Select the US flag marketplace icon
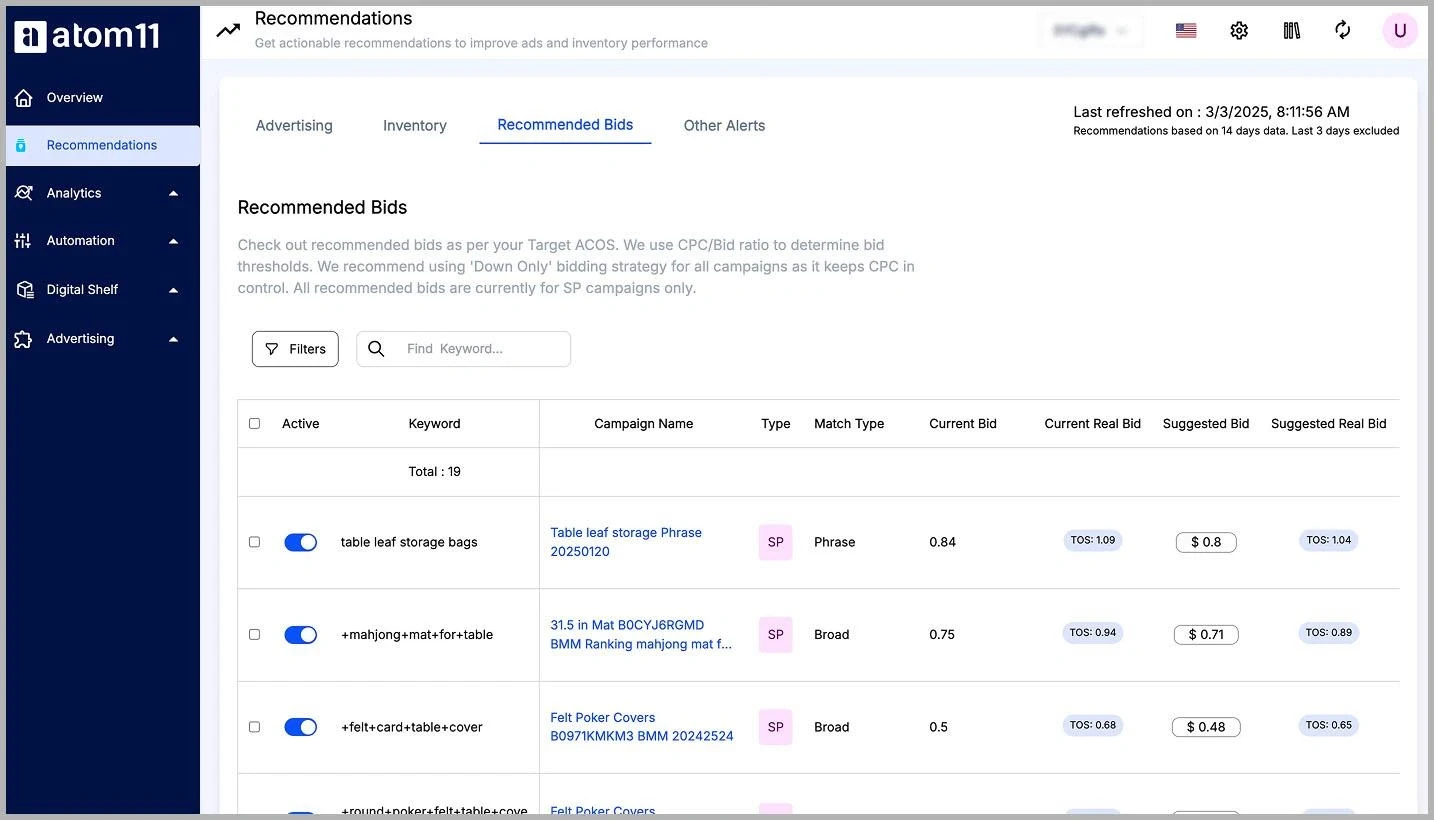The image size is (1434, 820). click(x=1186, y=31)
